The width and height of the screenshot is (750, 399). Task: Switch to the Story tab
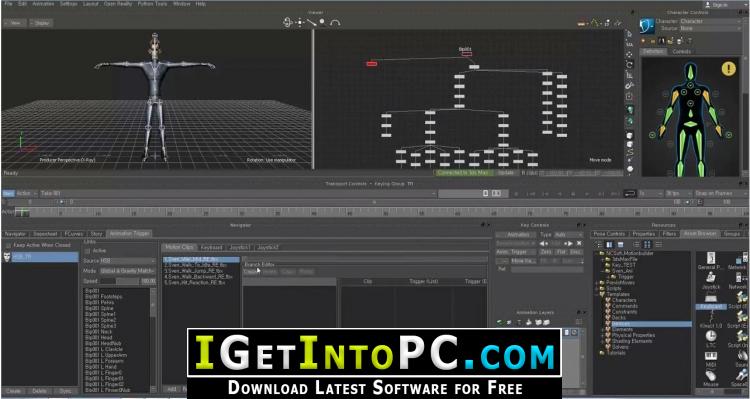[x=97, y=234]
